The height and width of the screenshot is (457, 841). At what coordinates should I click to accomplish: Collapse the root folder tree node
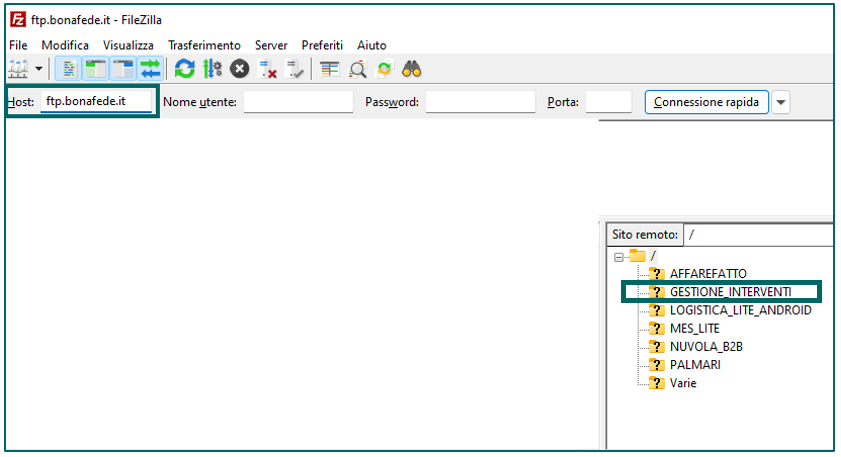coord(618,257)
